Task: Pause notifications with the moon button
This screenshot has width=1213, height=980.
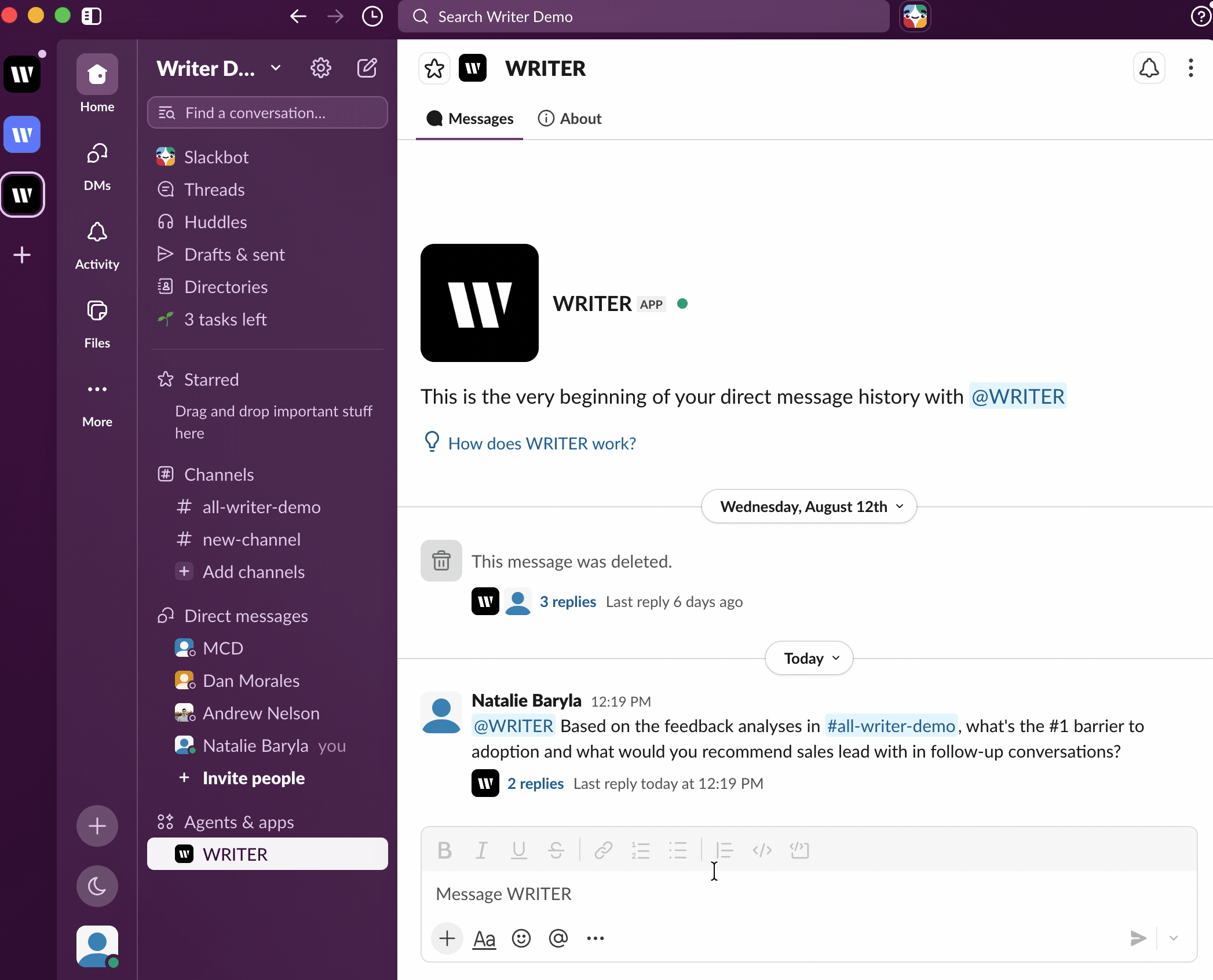Action: (97, 886)
